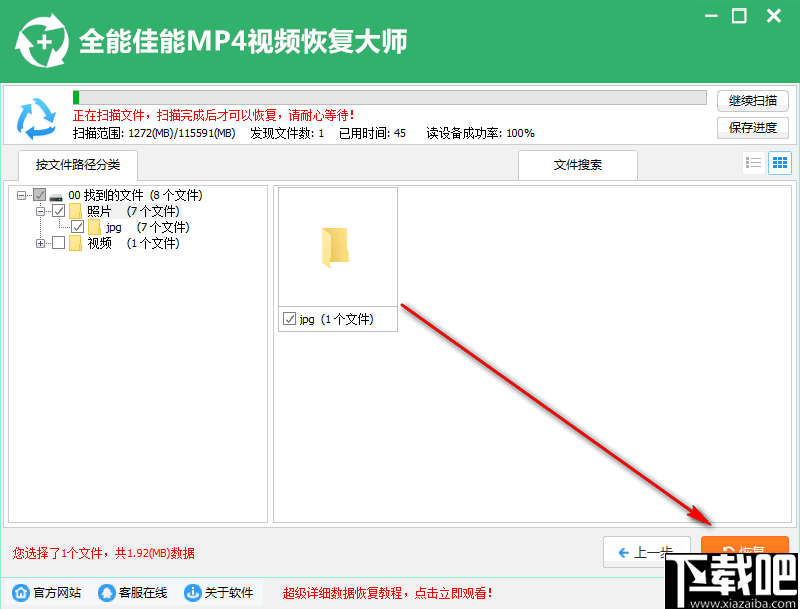800x609 pixels.
Task: Open the 超级详细数据恢复教程 tutorial link
Action: [x=387, y=593]
